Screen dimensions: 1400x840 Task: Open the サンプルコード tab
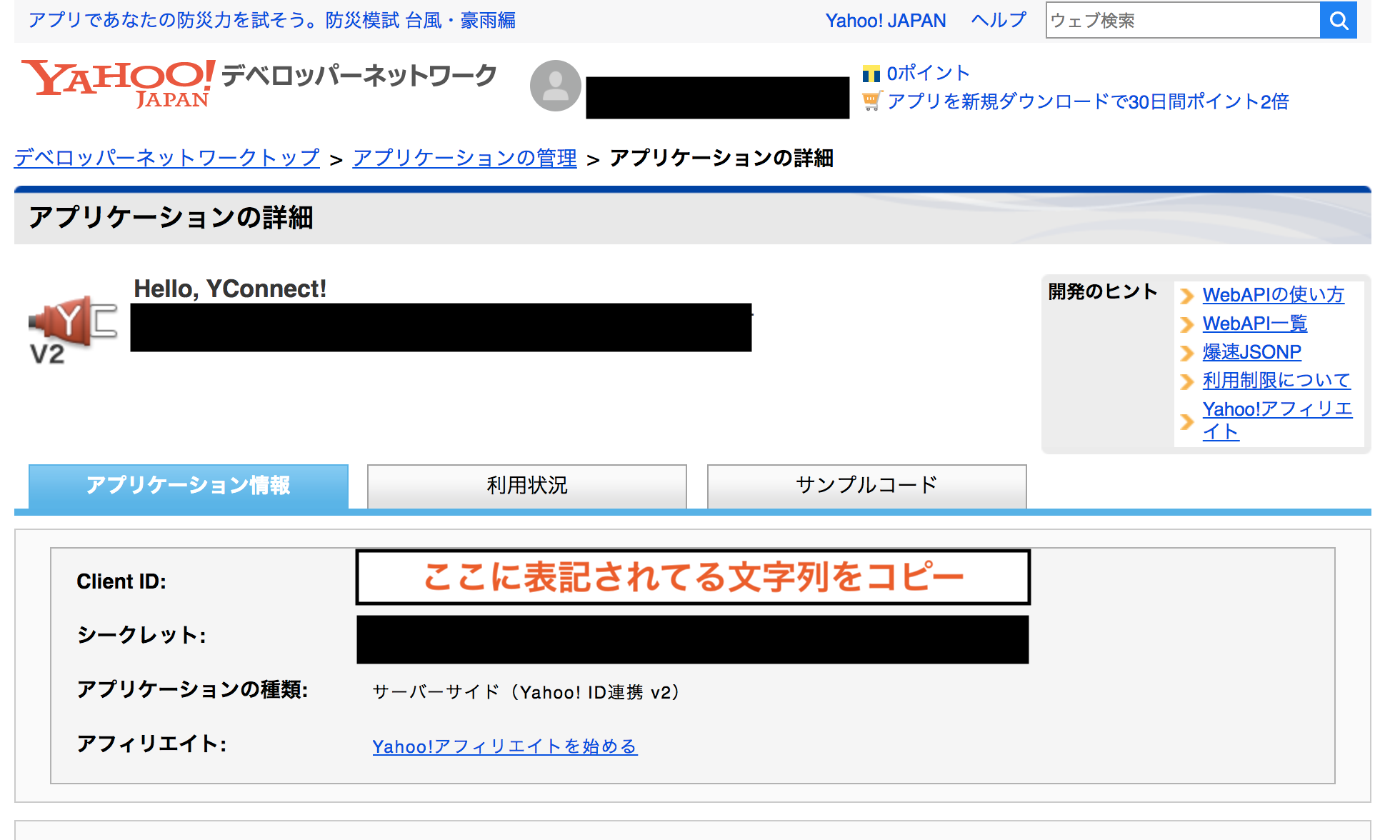tap(866, 486)
